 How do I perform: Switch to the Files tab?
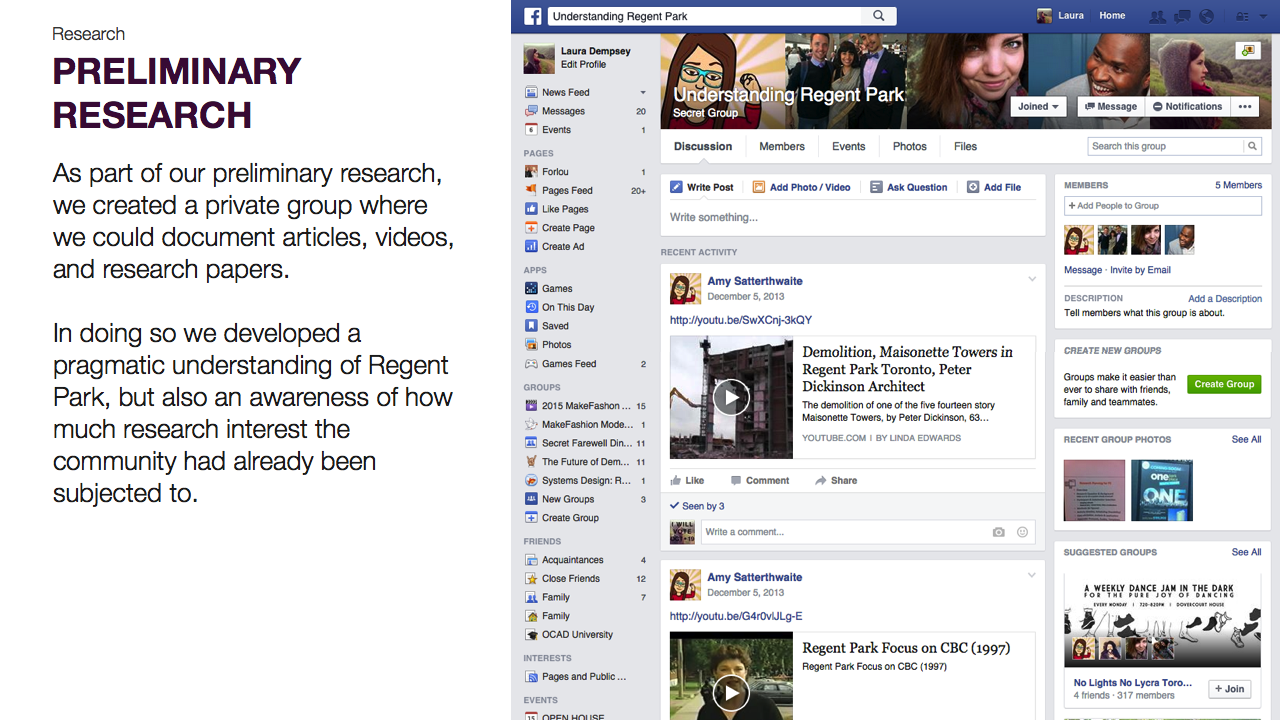click(x=965, y=146)
